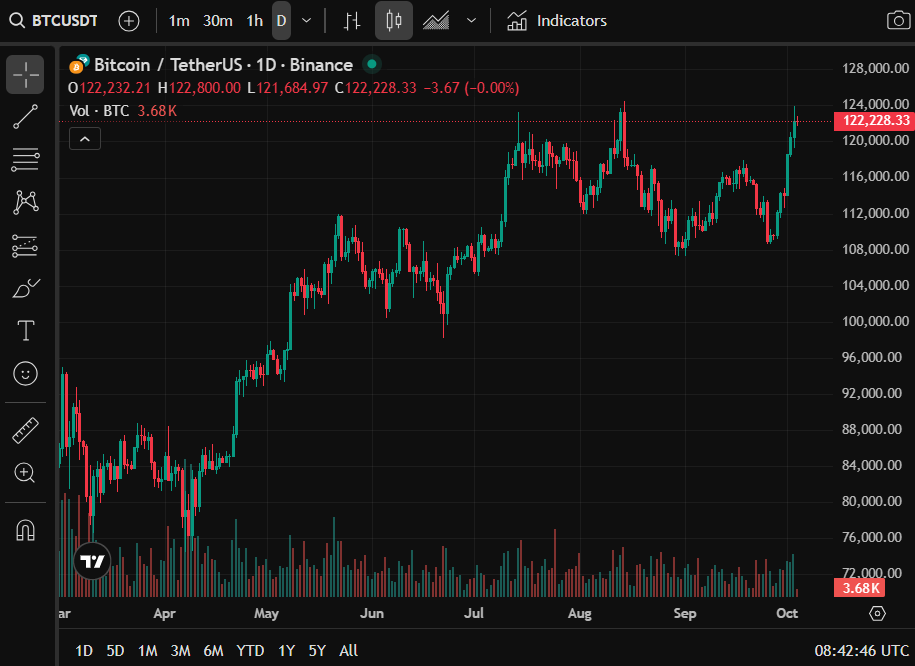Toggle magnet mode for drawings

(25, 530)
